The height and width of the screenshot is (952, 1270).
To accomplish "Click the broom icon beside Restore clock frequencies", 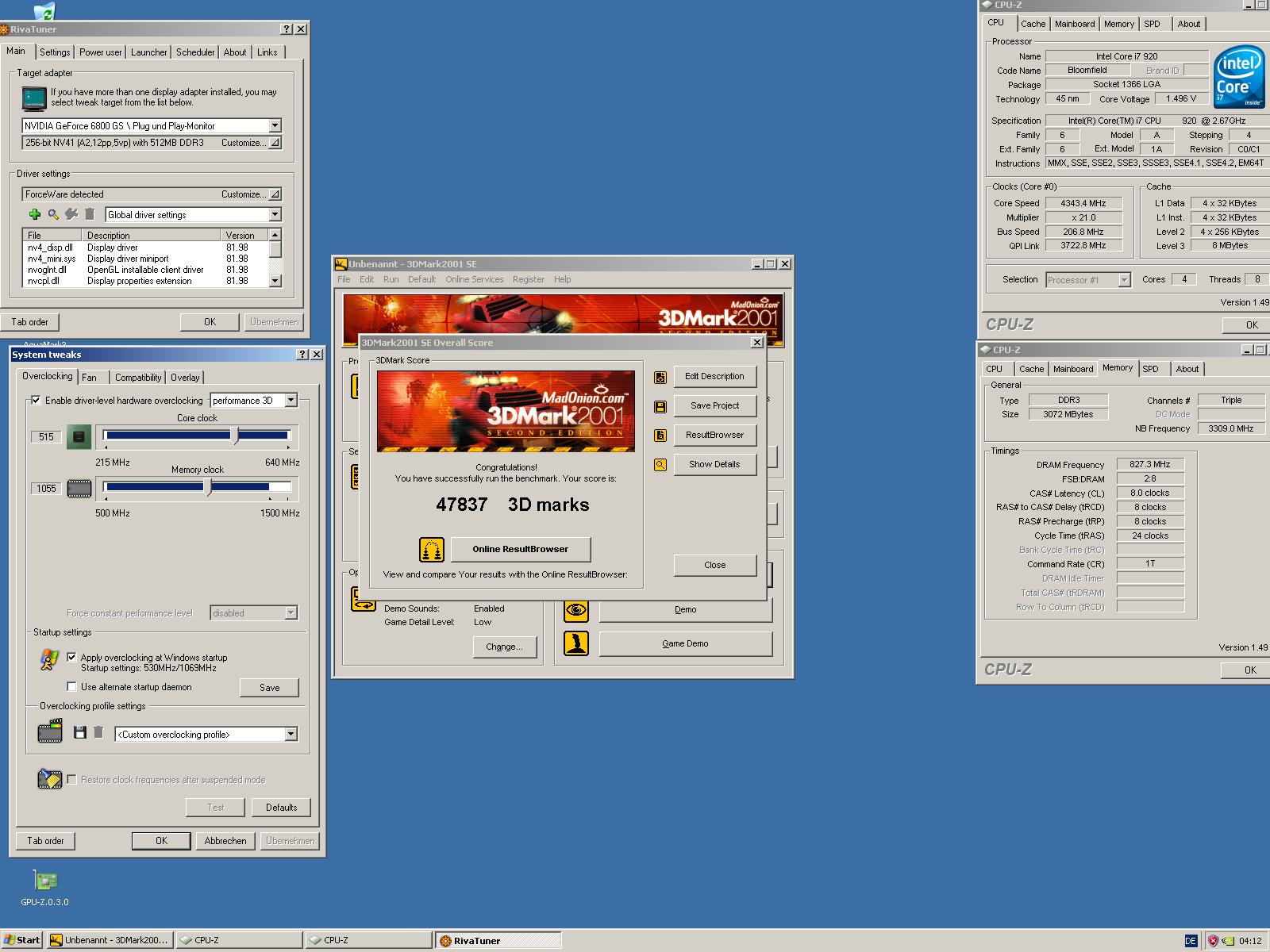I will (50, 779).
